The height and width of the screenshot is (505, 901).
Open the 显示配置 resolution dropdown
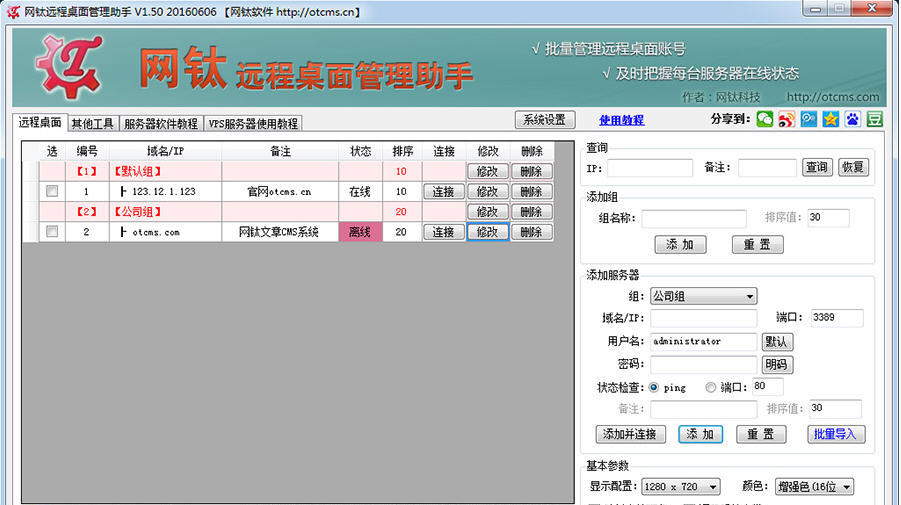[x=680, y=487]
